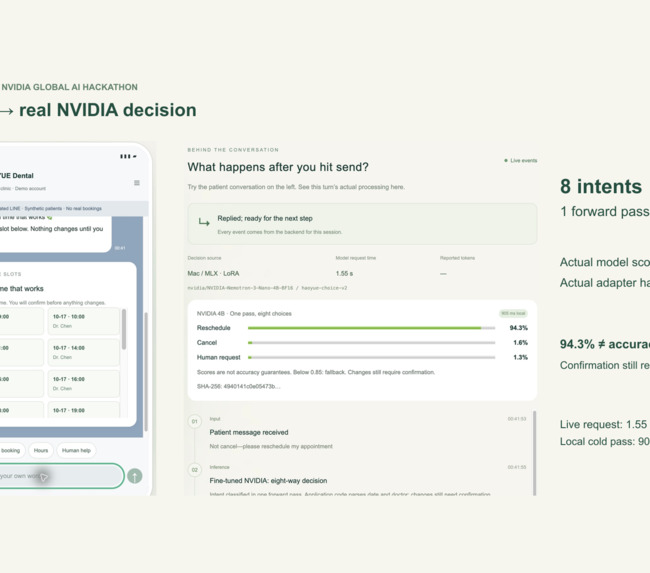This screenshot has height=573, width=650.
Task: Click the 00:41:55 event timestamp
Action: coord(517,467)
